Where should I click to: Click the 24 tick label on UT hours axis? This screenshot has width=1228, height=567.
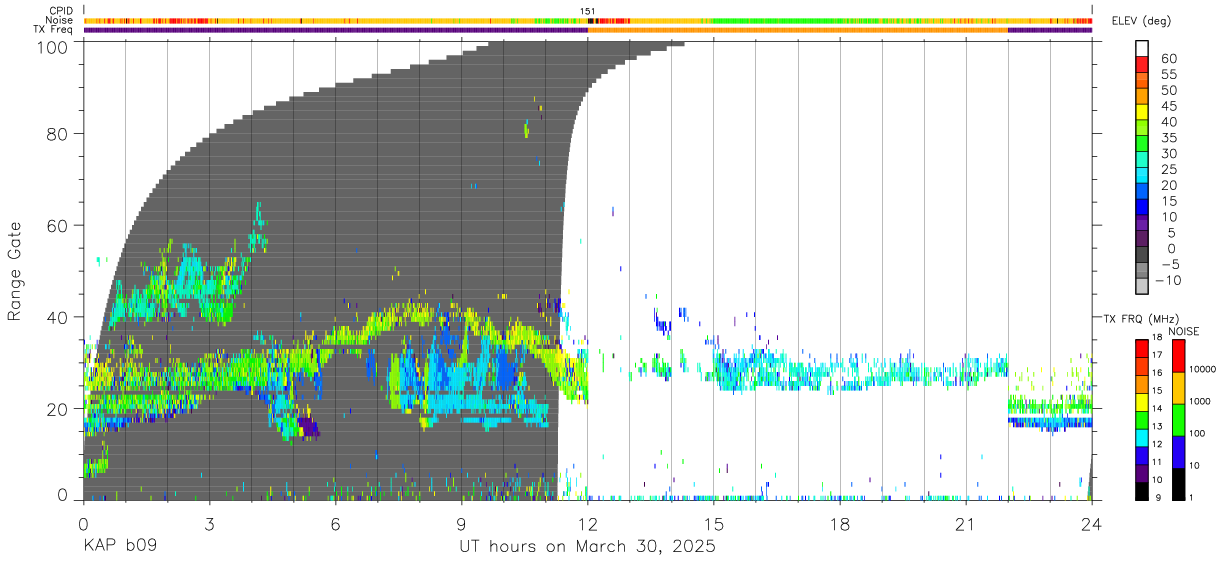click(x=1092, y=525)
